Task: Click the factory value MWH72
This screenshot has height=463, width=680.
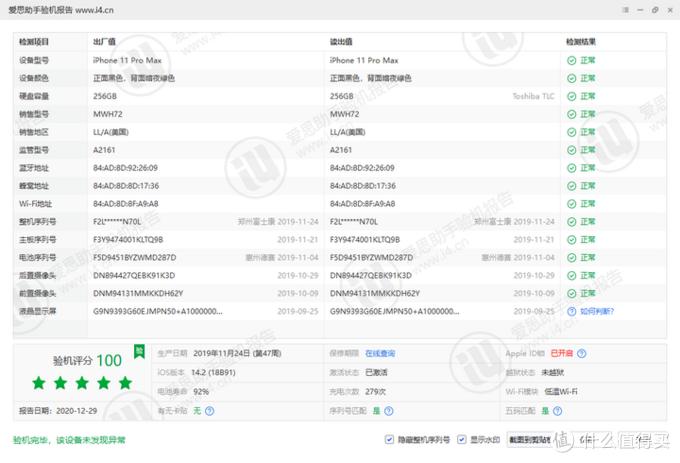Action: pyautogui.click(x=108, y=114)
